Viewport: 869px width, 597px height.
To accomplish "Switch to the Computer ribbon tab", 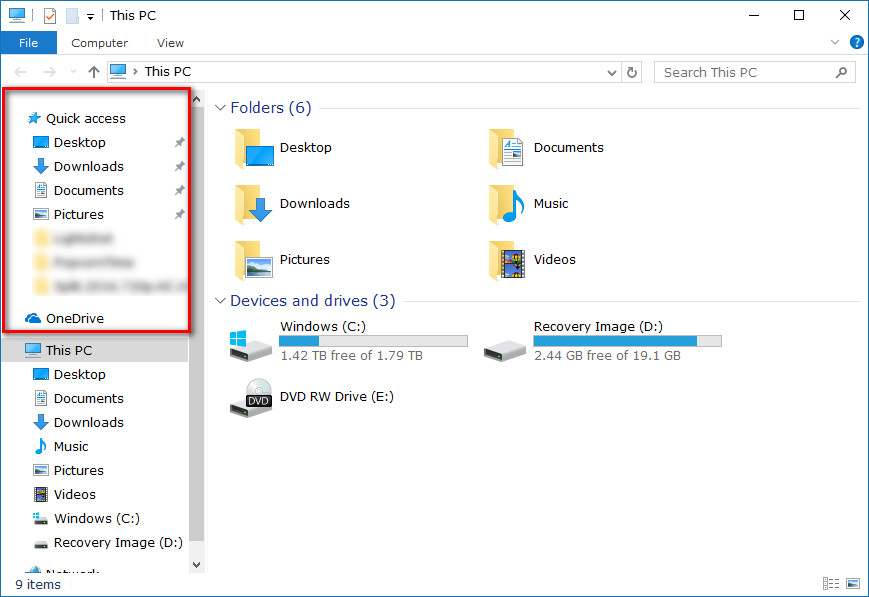I will pos(99,43).
